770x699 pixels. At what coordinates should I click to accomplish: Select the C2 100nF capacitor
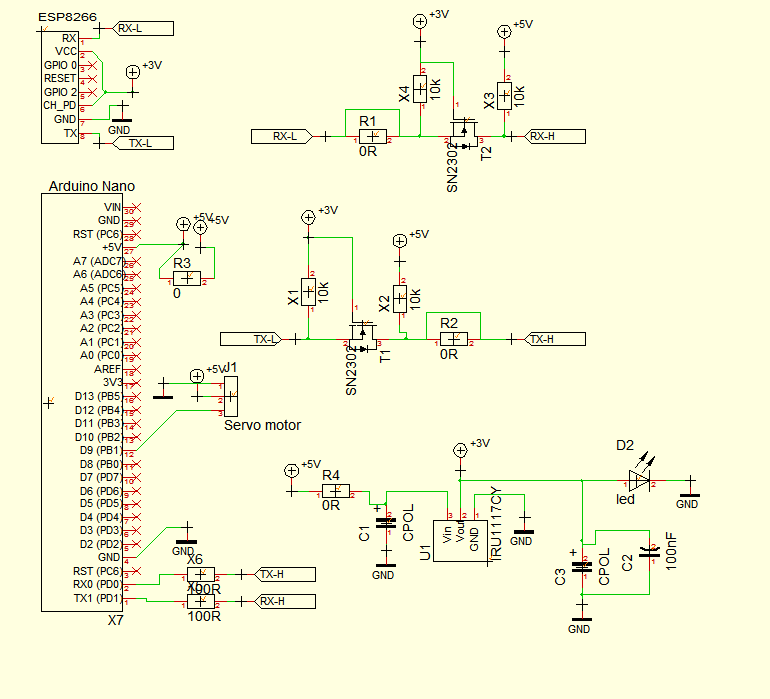tap(650, 551)
